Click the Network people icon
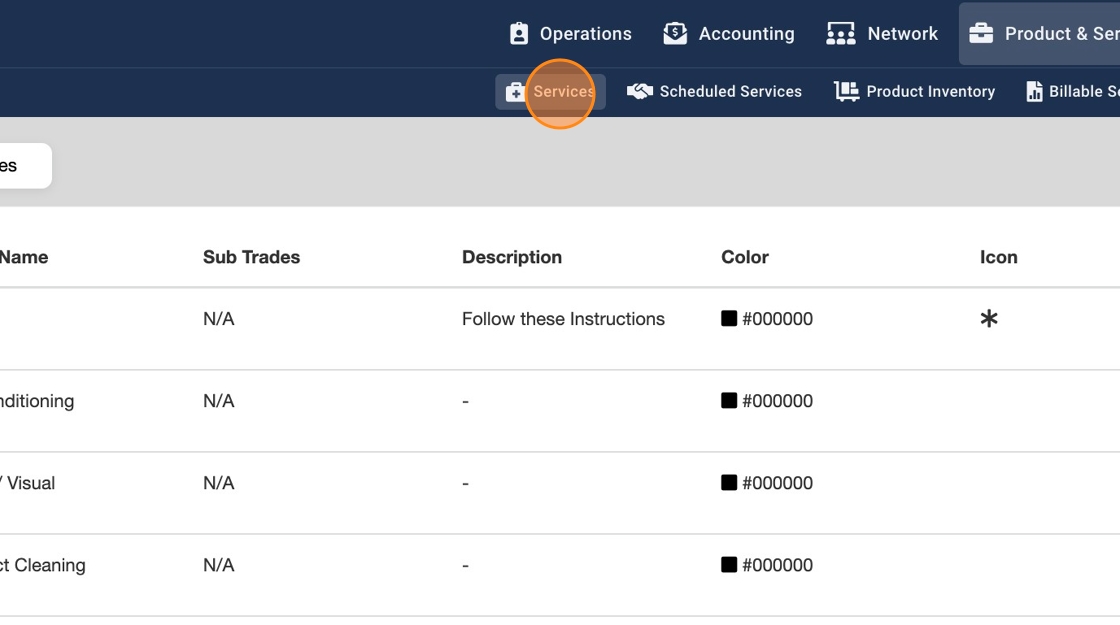The height and width of the screenshot is (625, 1120). pos(841,34)
